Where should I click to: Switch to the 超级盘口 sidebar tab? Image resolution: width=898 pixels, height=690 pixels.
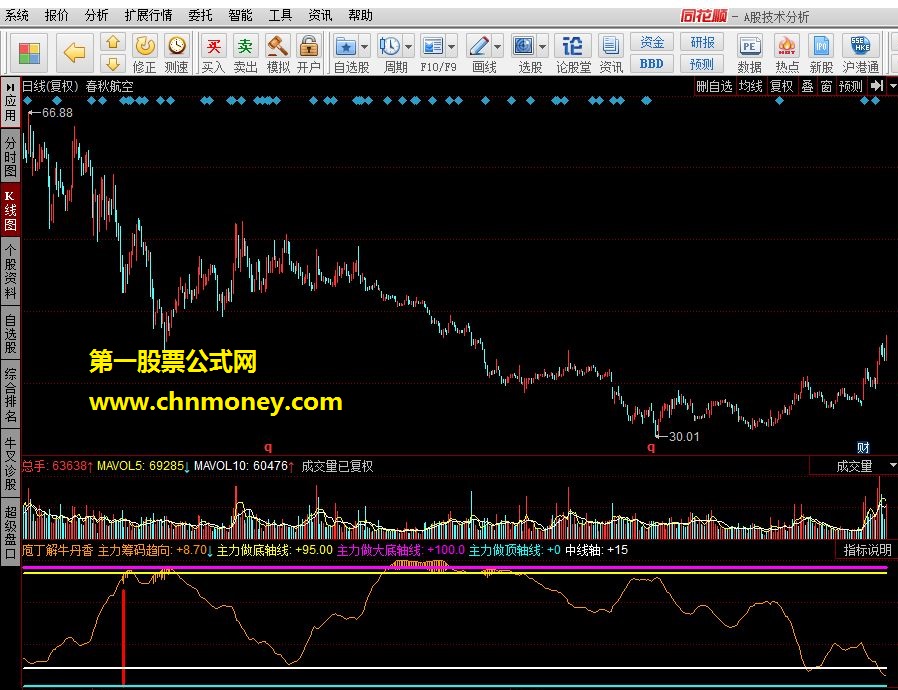pos(10,533)
